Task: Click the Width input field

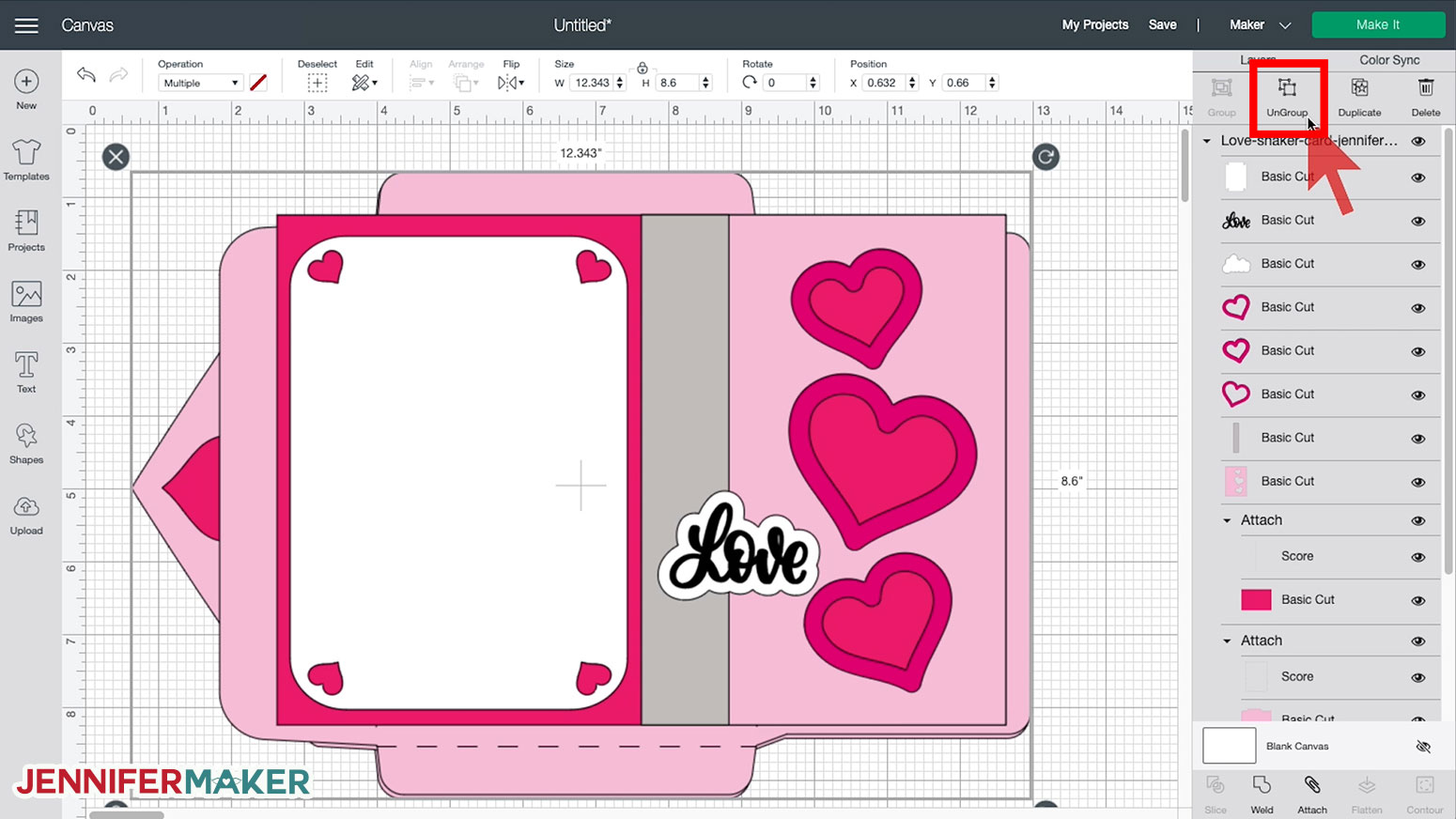Action: pyautogui.click(x=593, y=83)
